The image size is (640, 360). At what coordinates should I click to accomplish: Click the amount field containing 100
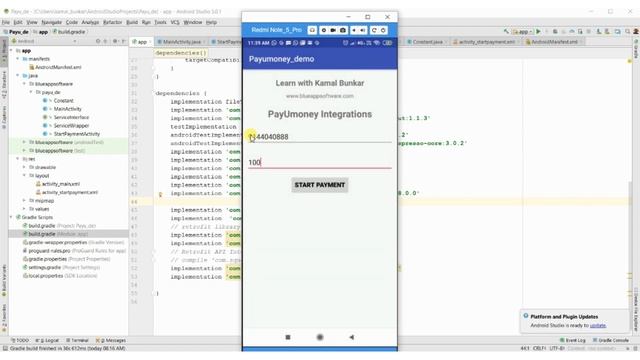320,162
